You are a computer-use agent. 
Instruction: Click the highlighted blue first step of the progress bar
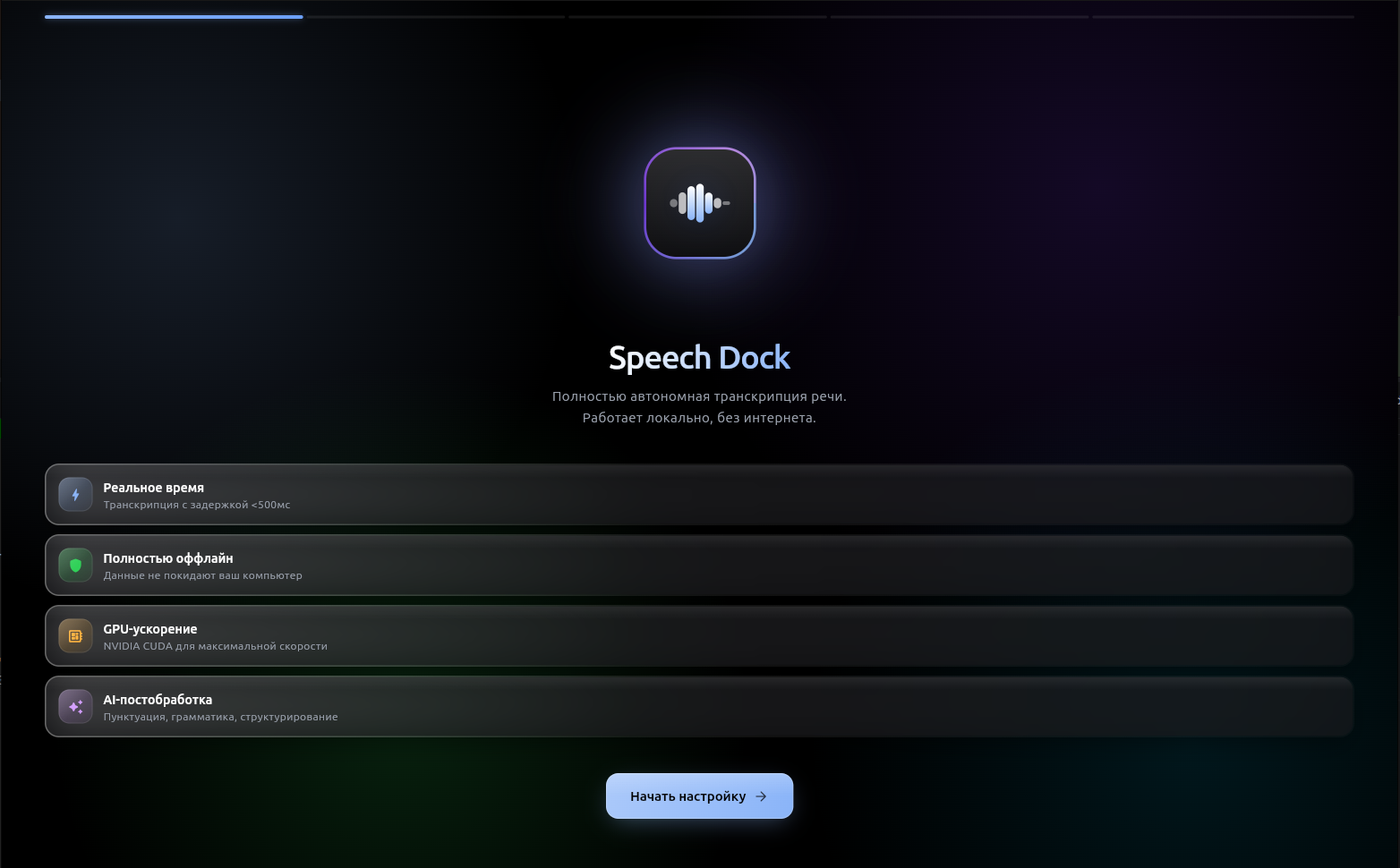point(174,17)
